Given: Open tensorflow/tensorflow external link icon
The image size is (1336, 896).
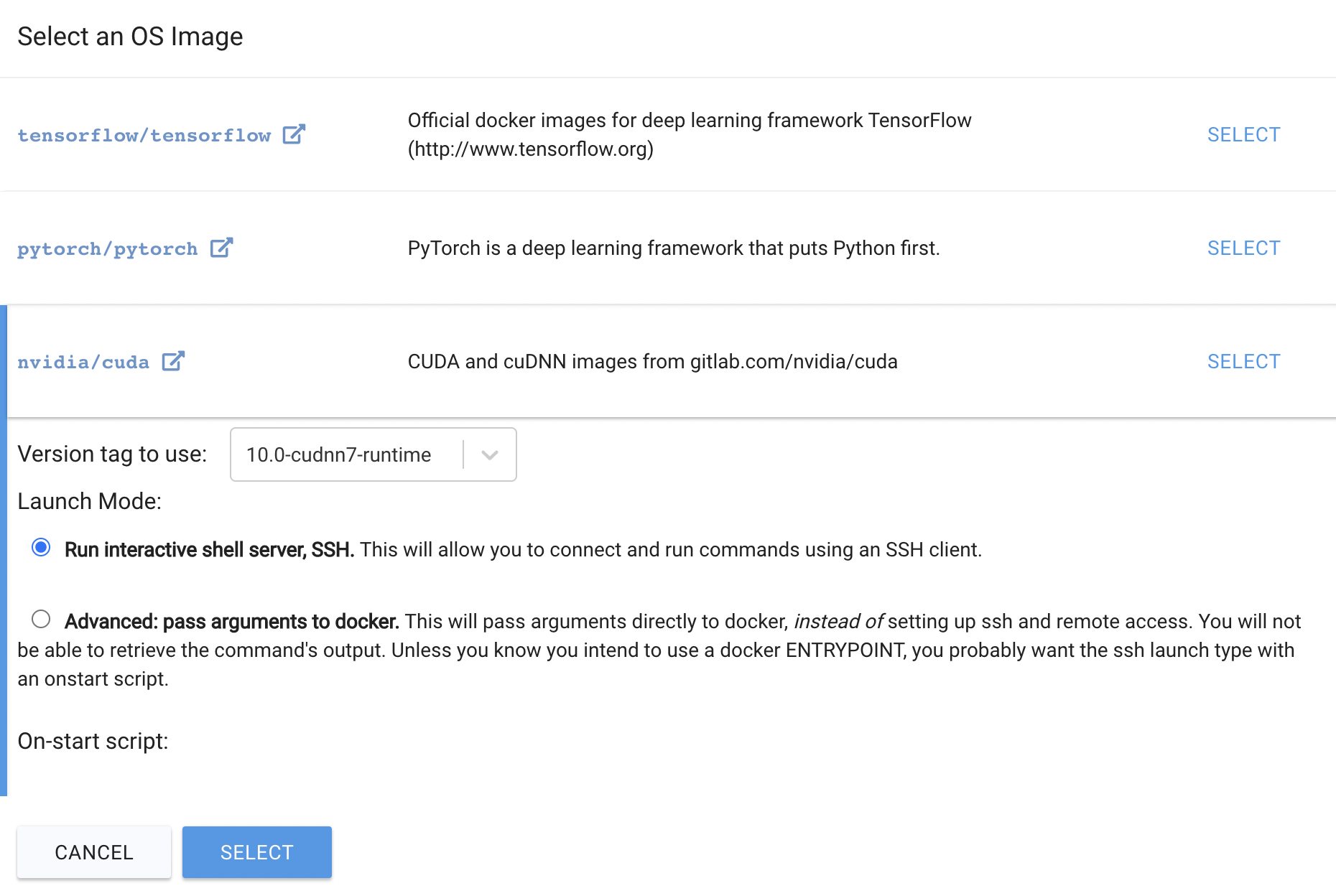Looking at the screenshot, I should point(294,134).
